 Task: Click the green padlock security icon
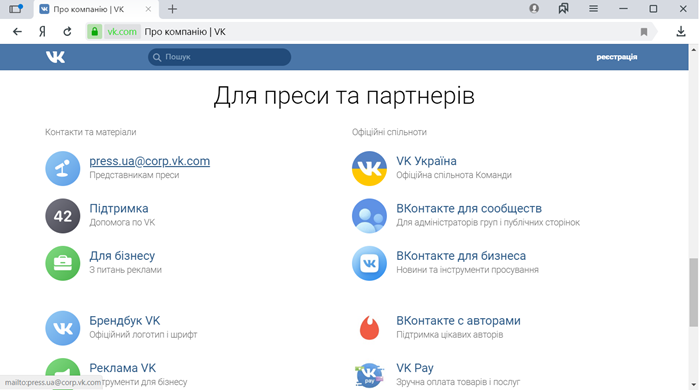[x=95, y=32]
